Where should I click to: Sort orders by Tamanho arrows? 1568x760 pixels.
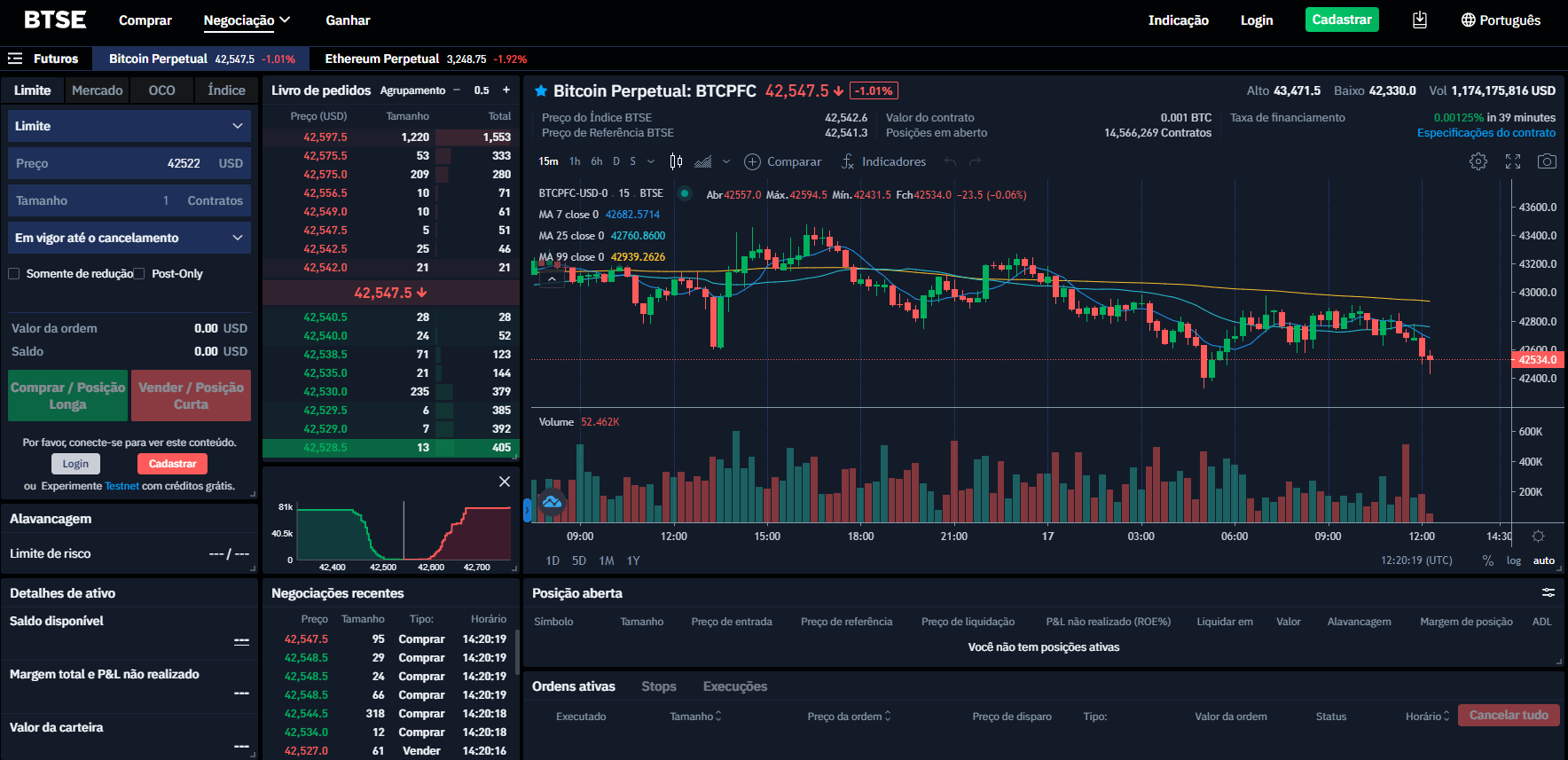point(718,717)
